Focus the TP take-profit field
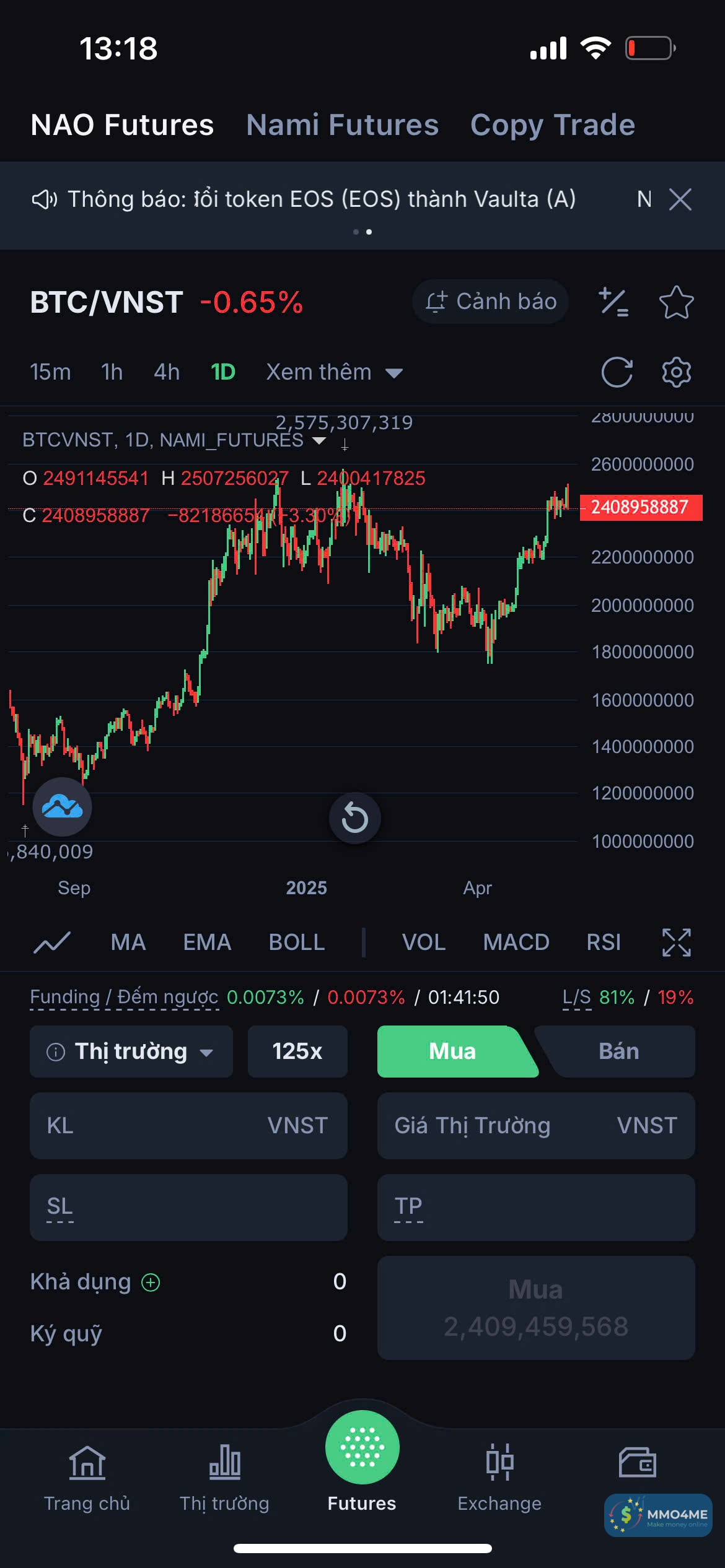Viewport: 725px width, 1568px height. pos(536,1208)
